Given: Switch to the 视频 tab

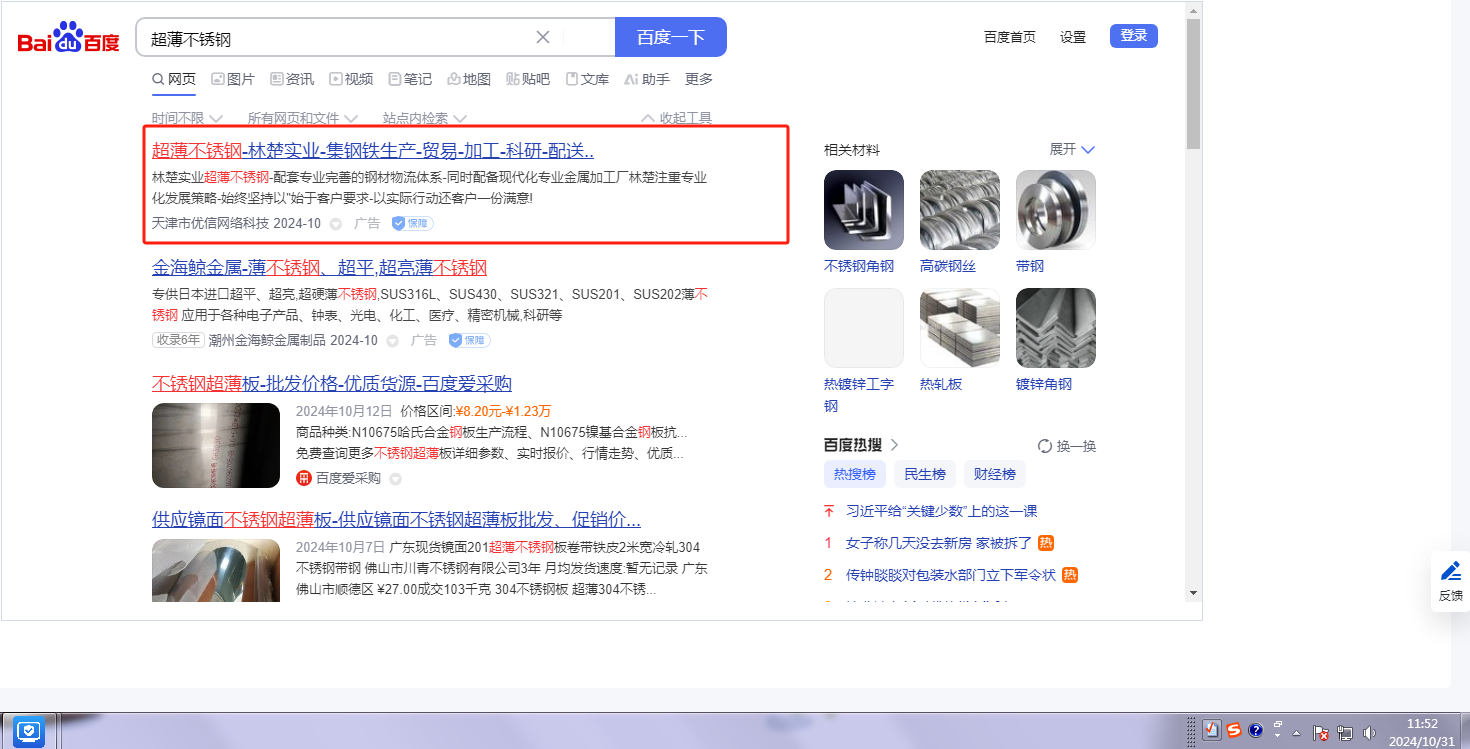Looking at the screenshot, I should tap(351, 79).
